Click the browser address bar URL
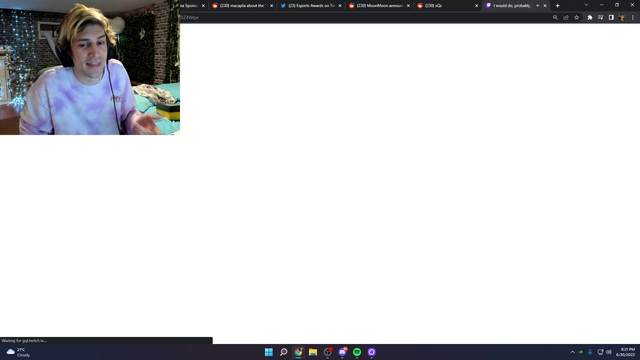 point(189,18)
